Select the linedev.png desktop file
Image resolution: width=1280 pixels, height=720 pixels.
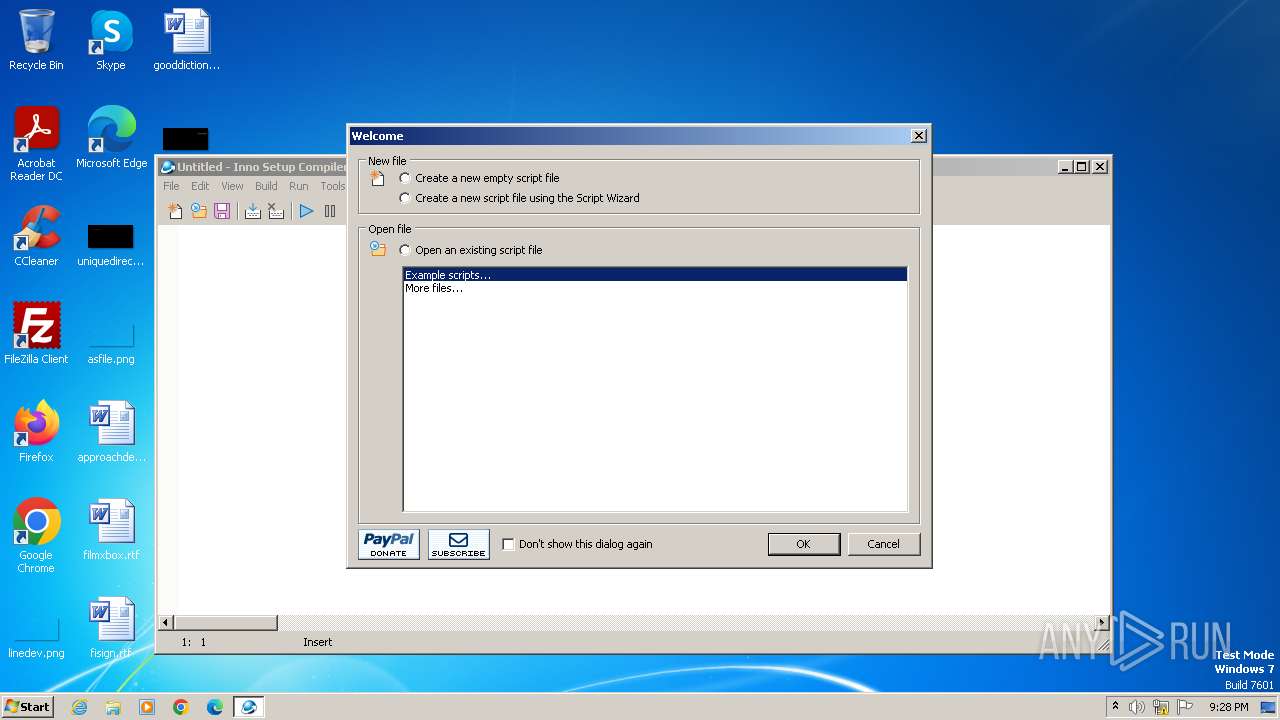(x=36, y=638)
